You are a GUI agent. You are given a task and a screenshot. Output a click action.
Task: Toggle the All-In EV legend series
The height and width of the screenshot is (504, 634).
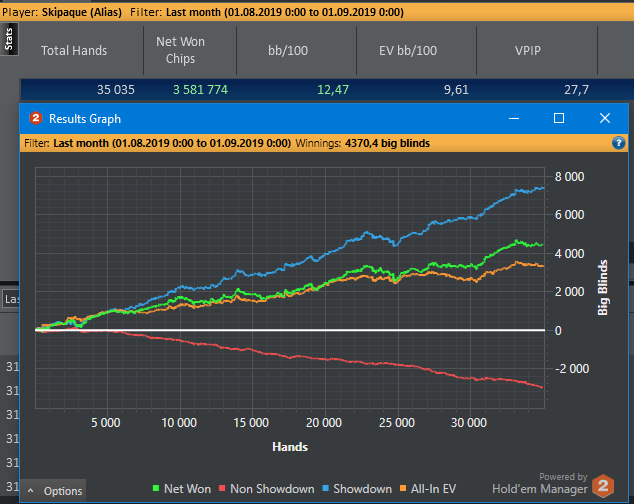[x=428, y=489]
